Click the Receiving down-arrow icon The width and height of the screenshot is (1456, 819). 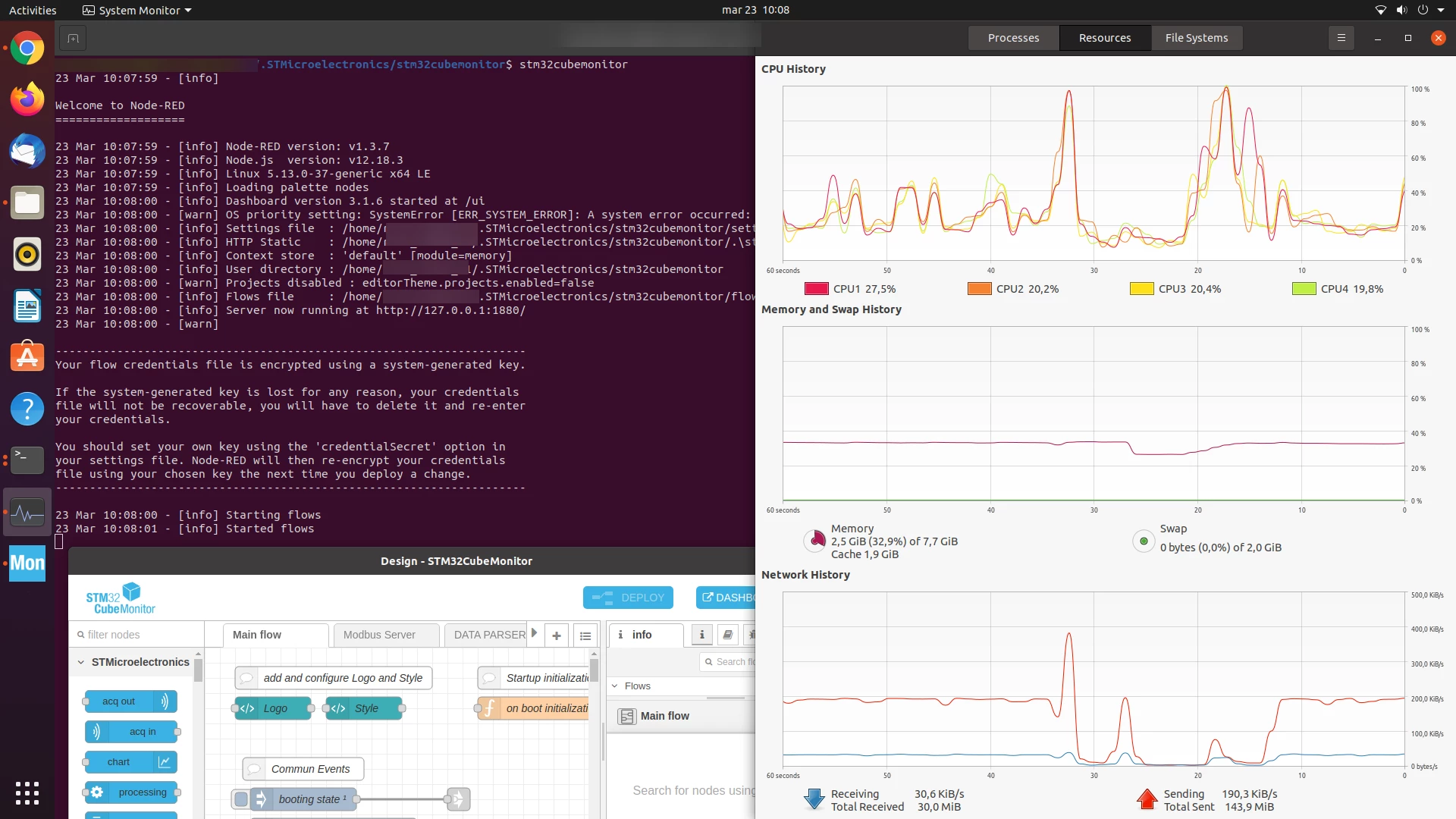click(814, 799)
